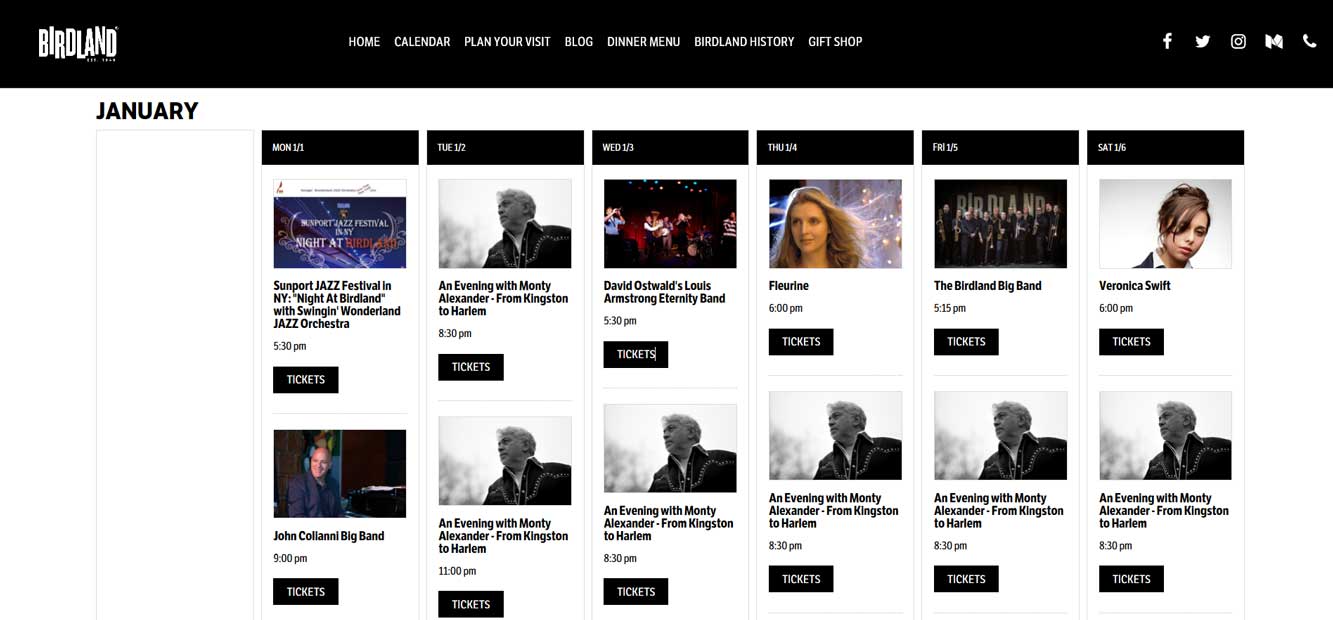This screenshot has width=1333, height=620.
Task: Click the Medium icon in header
Action: [x=1274, y=41]
